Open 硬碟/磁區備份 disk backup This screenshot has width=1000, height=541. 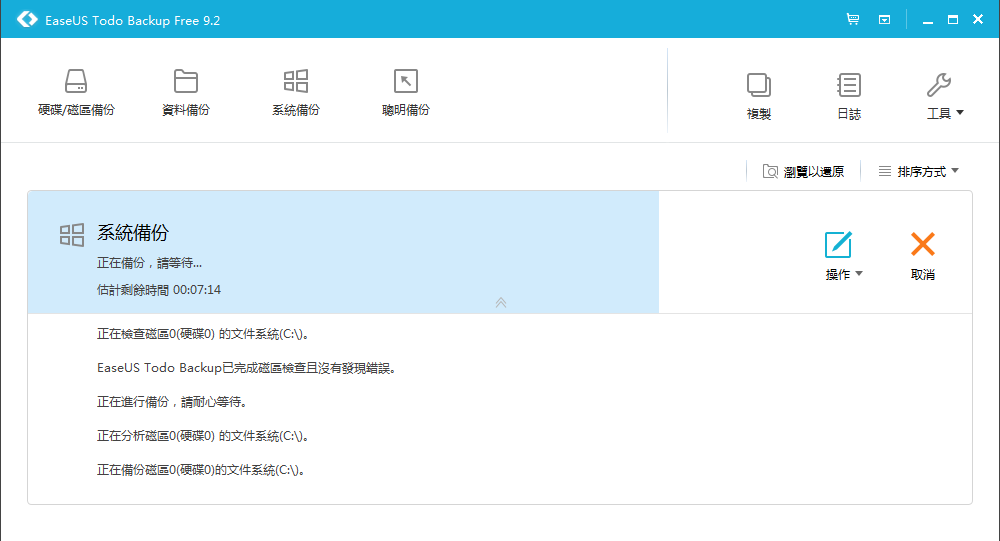[76, 93]
